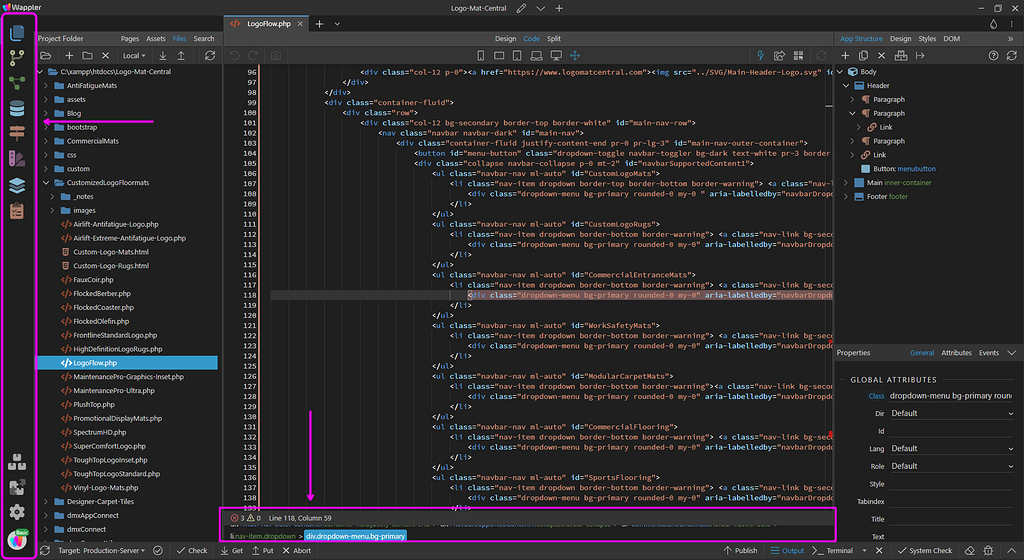Image resolution: width=1024 pixels, height=560 pixels.
Task: Switch editor to Design view
Action: (x=506, y=39)
